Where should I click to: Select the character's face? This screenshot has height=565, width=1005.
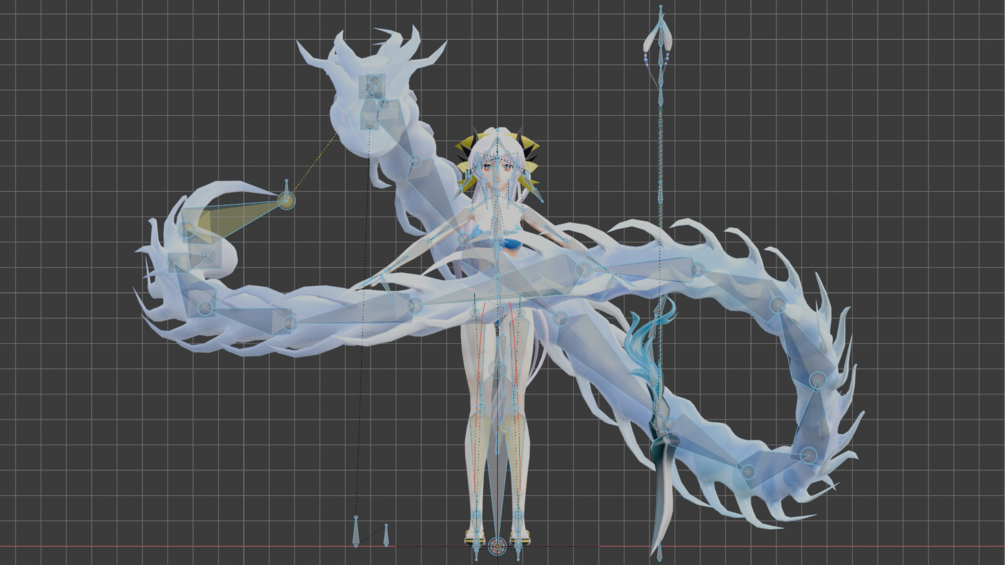pos(497,170)
